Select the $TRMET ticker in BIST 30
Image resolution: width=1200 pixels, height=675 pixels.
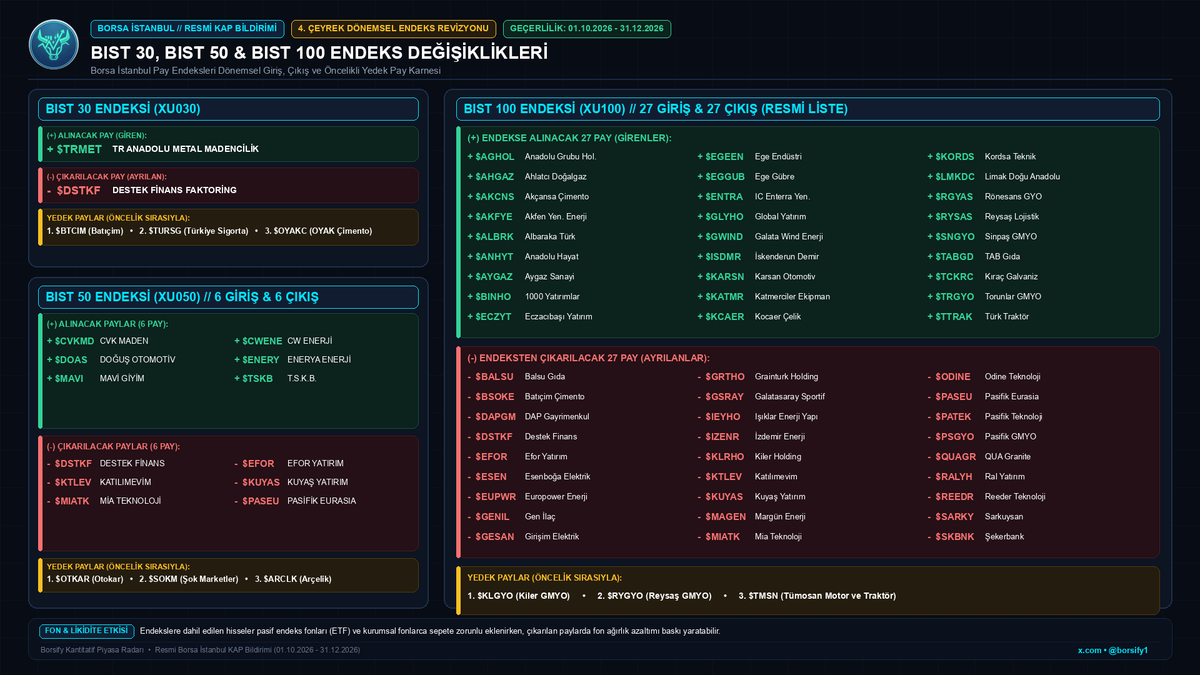(x=74, y=149)
